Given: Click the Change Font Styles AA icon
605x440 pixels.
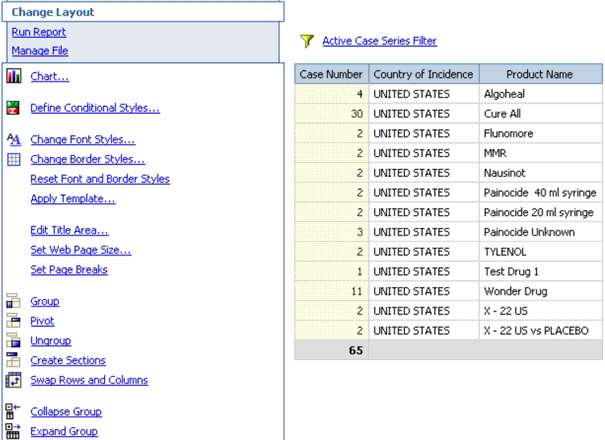Looking at the screenshot, I should tap(14, 139).
